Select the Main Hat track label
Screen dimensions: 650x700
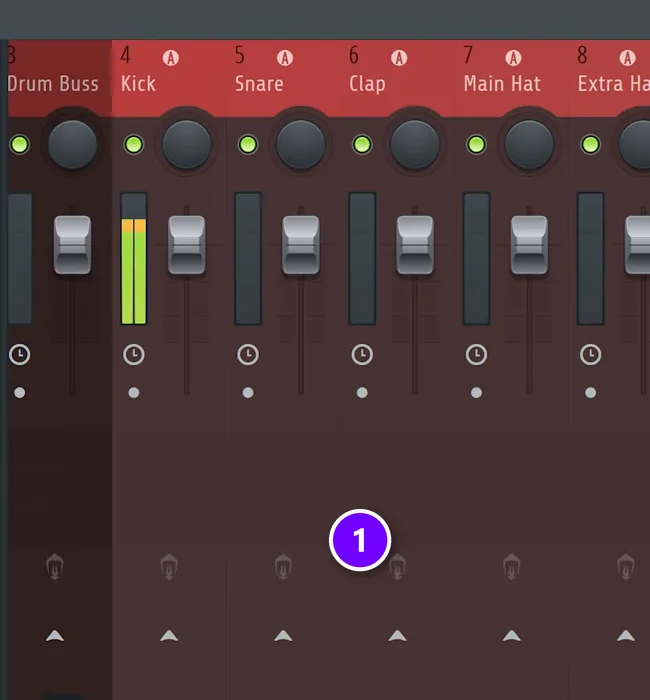coord(502,84)
